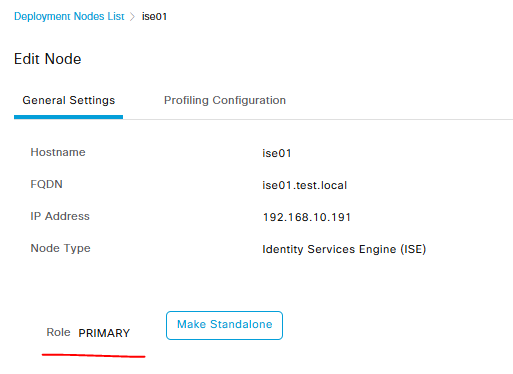Select the Identity Services Engine (ISE) value
This screenshot has height=374, width=513.
click(x=344, y=249)
